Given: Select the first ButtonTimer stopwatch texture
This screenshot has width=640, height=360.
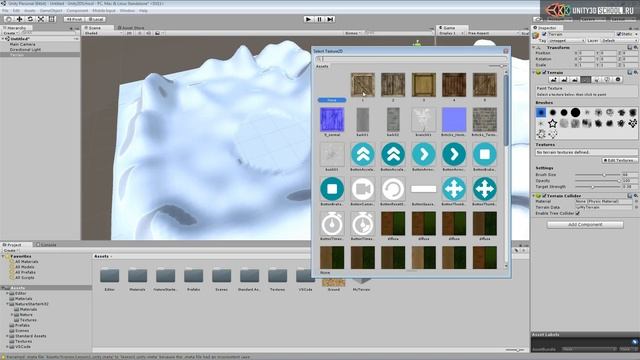Looking at the screenshot, I should [332, 223].
